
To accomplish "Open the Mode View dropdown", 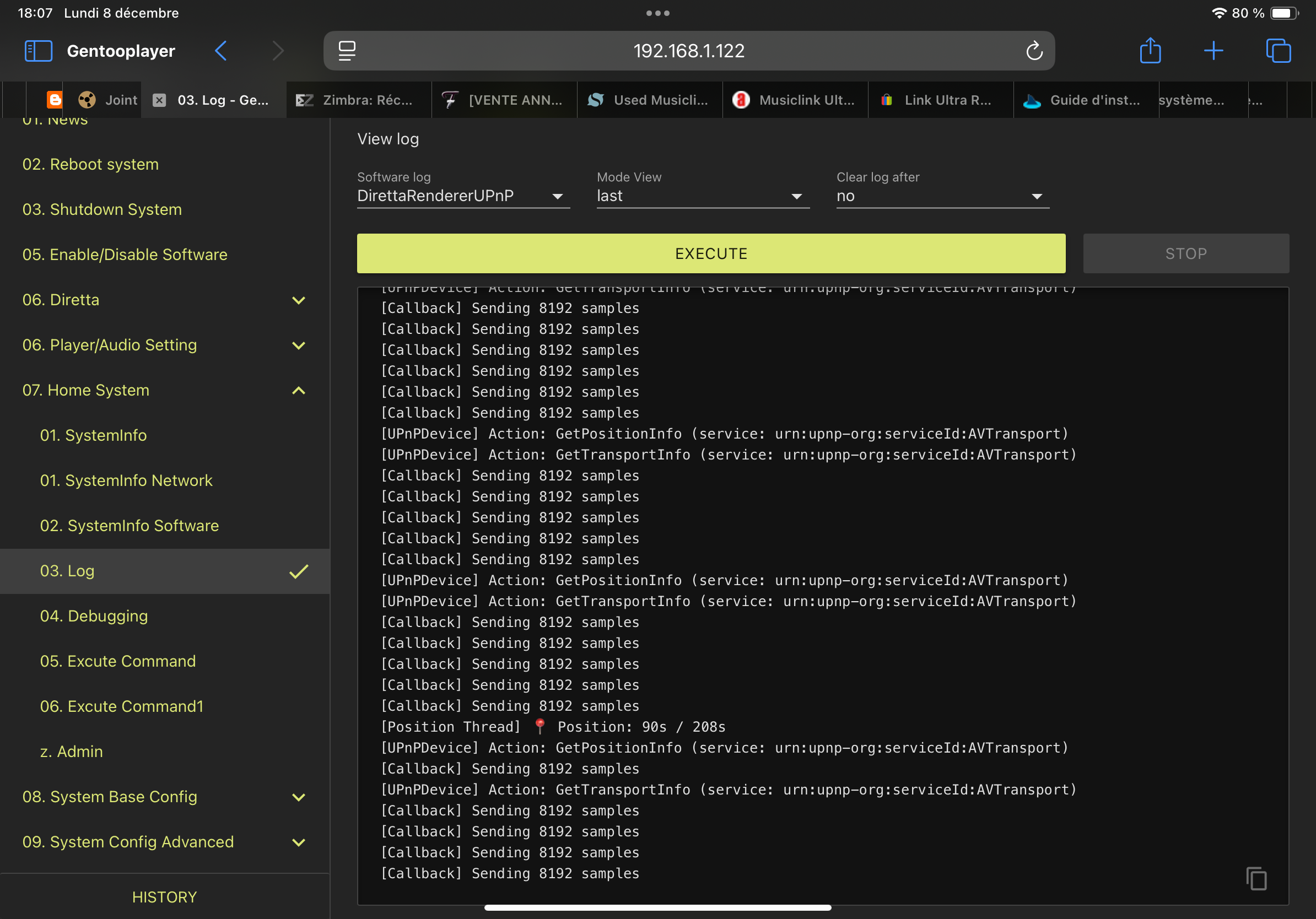I will 702,196.
